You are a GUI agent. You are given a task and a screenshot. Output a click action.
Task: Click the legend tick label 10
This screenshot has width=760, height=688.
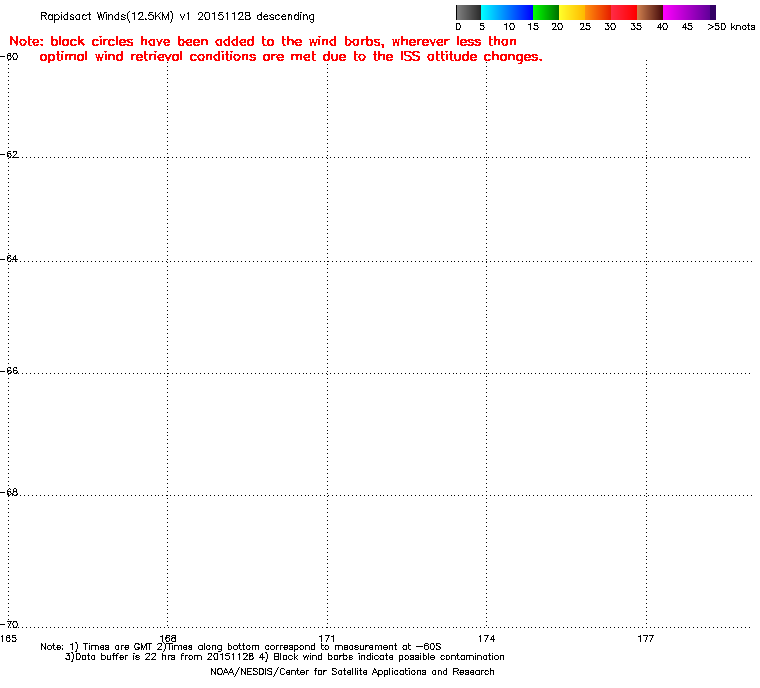[509, 27]
